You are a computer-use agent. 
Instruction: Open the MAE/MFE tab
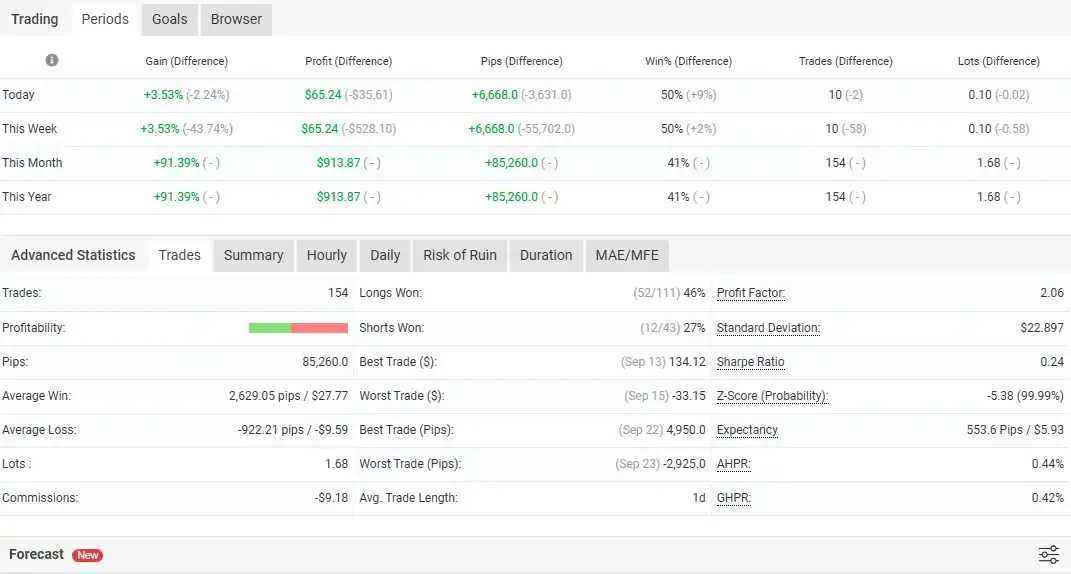627,255
